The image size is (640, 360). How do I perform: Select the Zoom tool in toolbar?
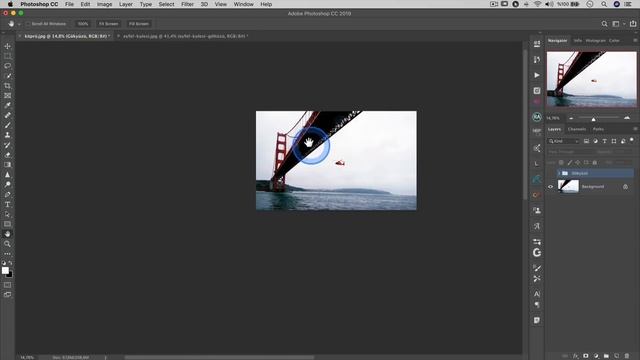tap(7, 244)
